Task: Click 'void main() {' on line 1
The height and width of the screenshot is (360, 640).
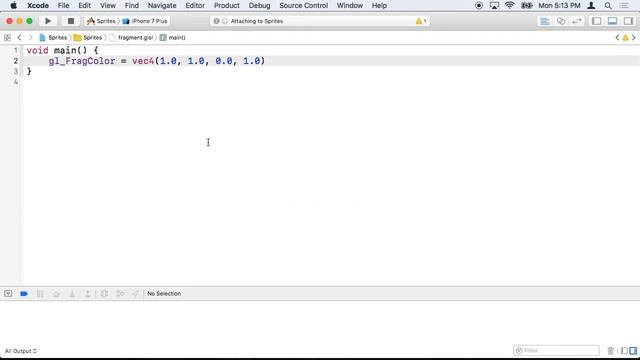Action: click(x=62, y=50)
